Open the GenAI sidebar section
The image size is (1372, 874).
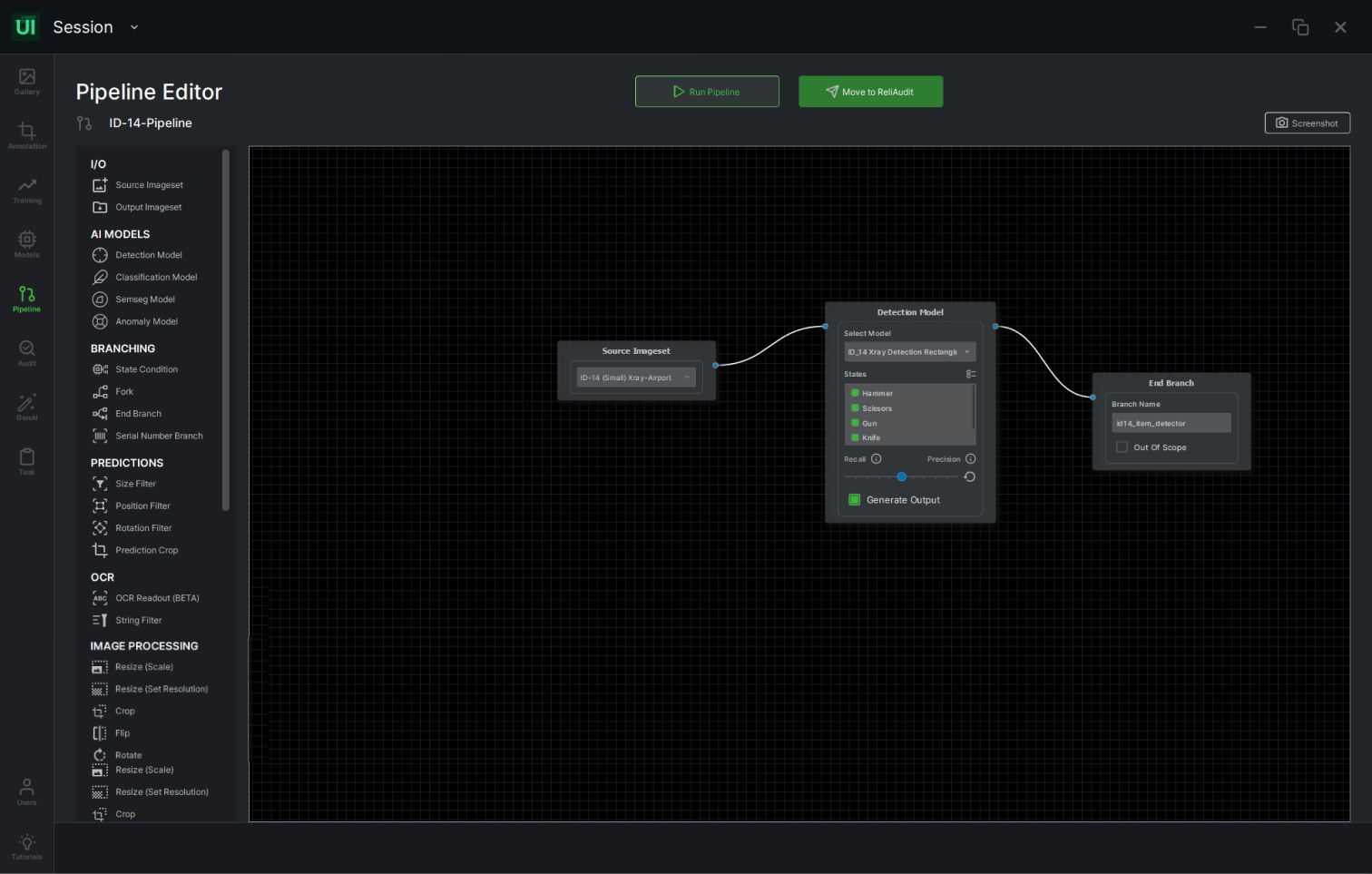click(27, 408)
